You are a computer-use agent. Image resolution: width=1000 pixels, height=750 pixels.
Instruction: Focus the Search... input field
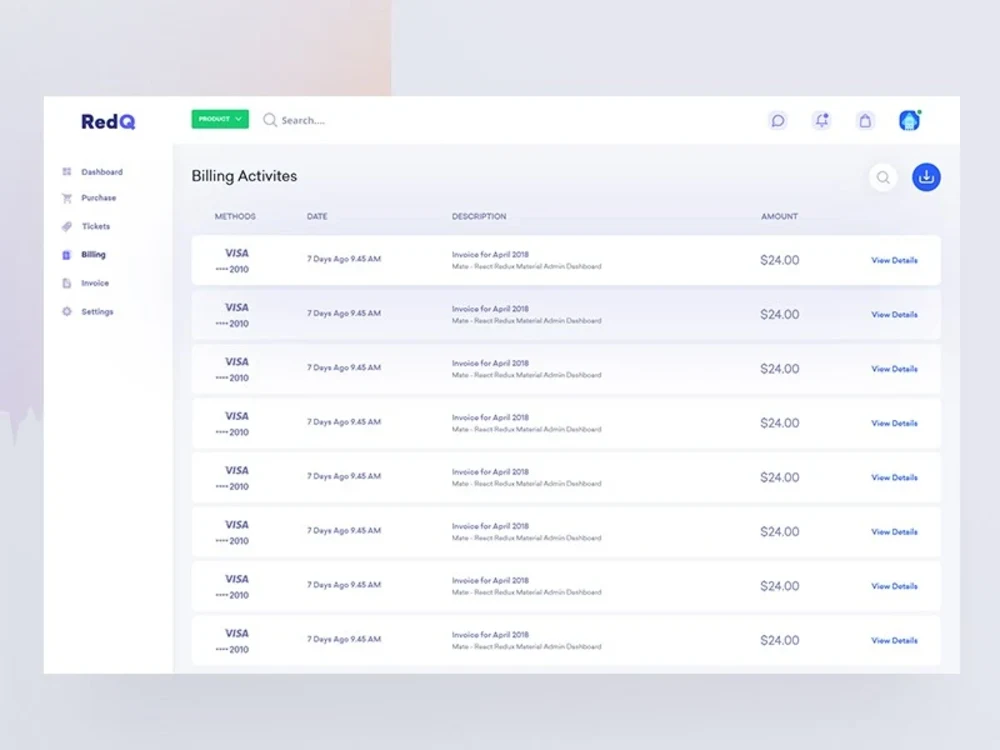pos(304,120)
